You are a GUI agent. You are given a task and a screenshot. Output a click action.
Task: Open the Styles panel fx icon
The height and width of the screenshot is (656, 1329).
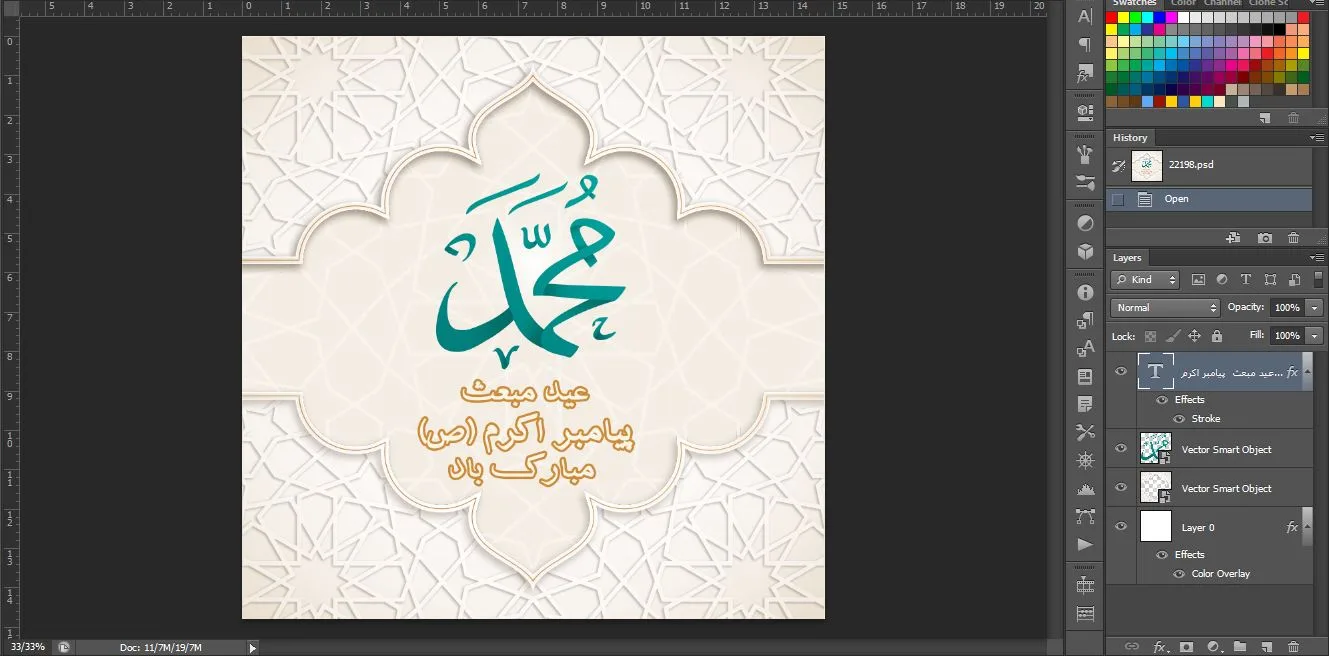[x=1085, y=75]
